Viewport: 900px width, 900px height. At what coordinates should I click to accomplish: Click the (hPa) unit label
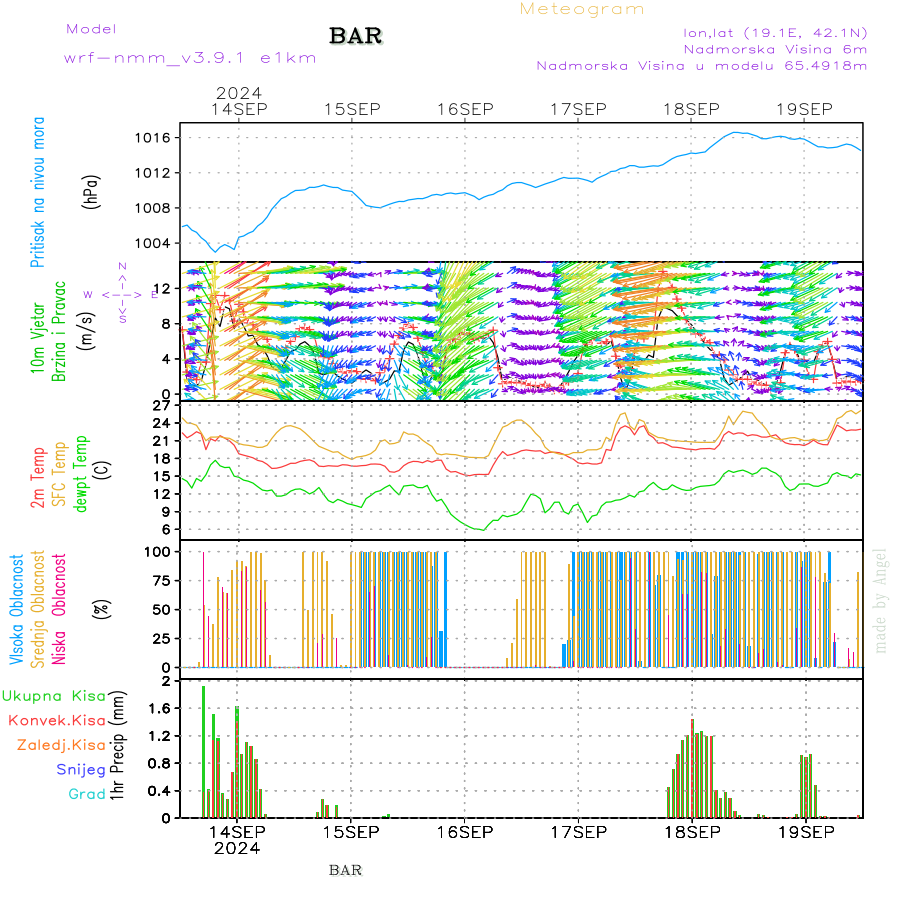click(91, 192)
